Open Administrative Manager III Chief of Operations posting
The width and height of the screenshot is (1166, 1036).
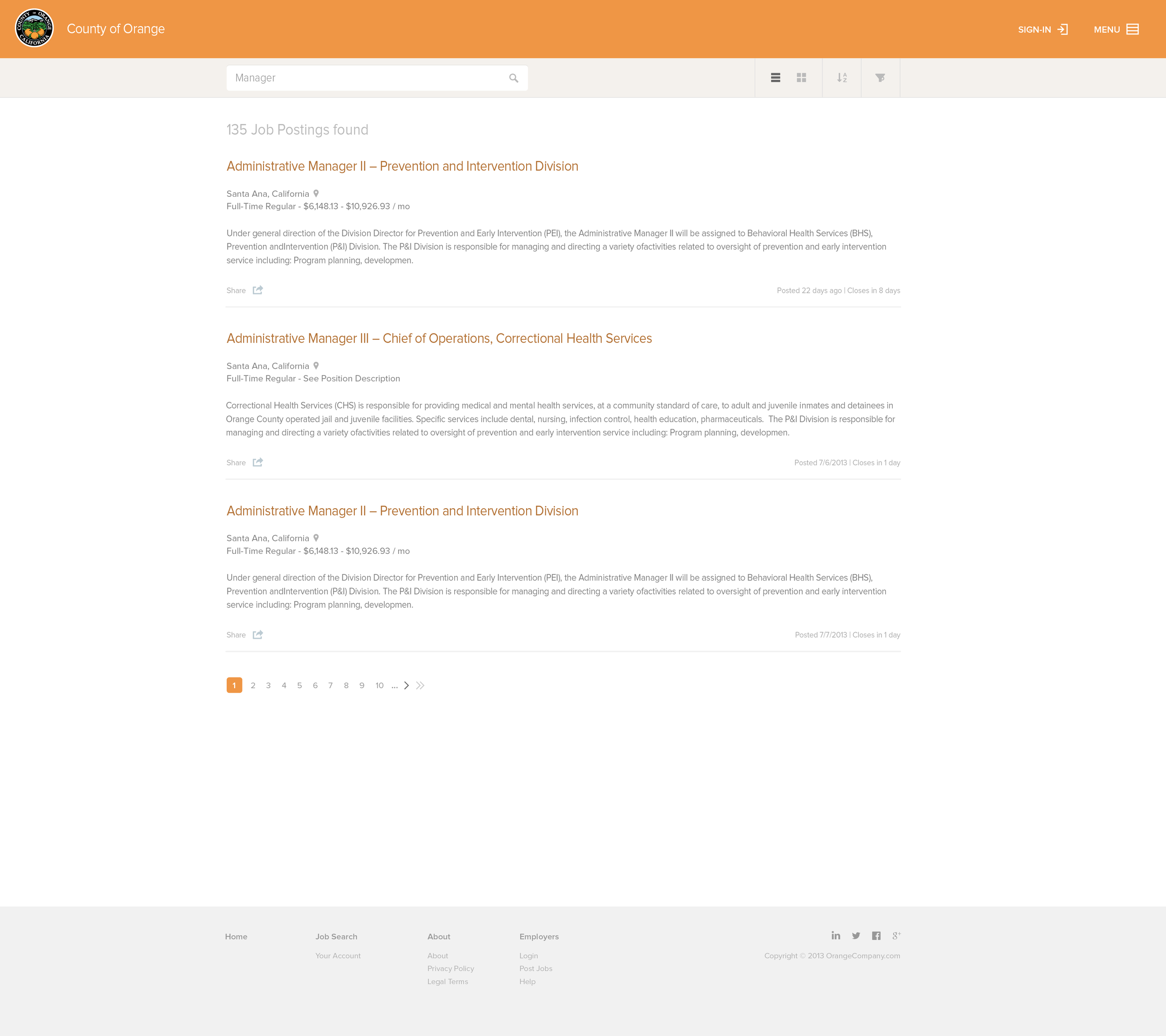pos(439,338)
